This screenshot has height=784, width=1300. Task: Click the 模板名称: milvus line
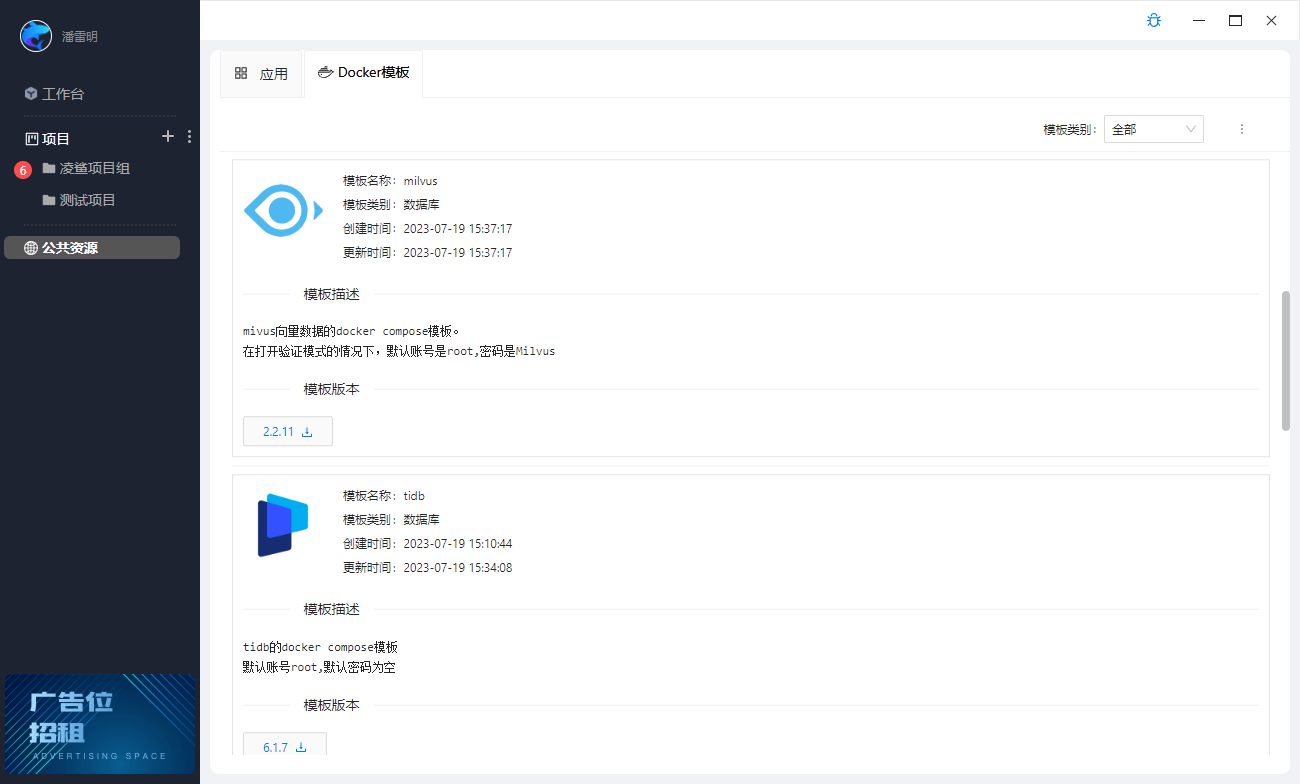tap(390, 181)
